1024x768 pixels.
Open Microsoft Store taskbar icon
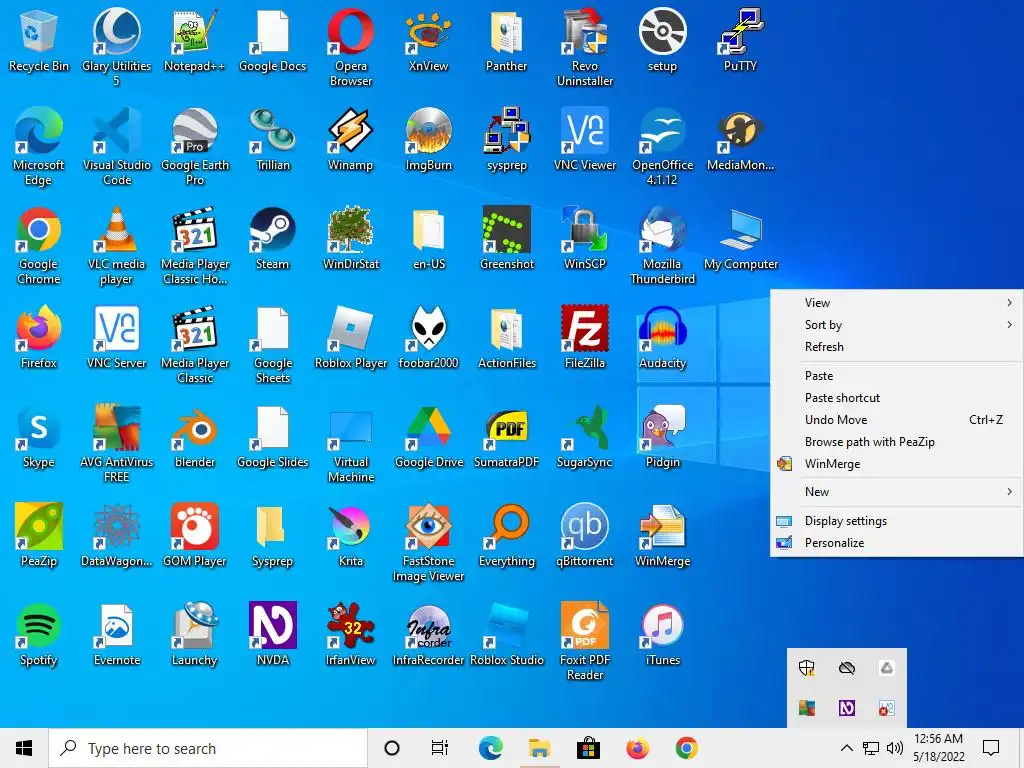click(x=588, y=748)
